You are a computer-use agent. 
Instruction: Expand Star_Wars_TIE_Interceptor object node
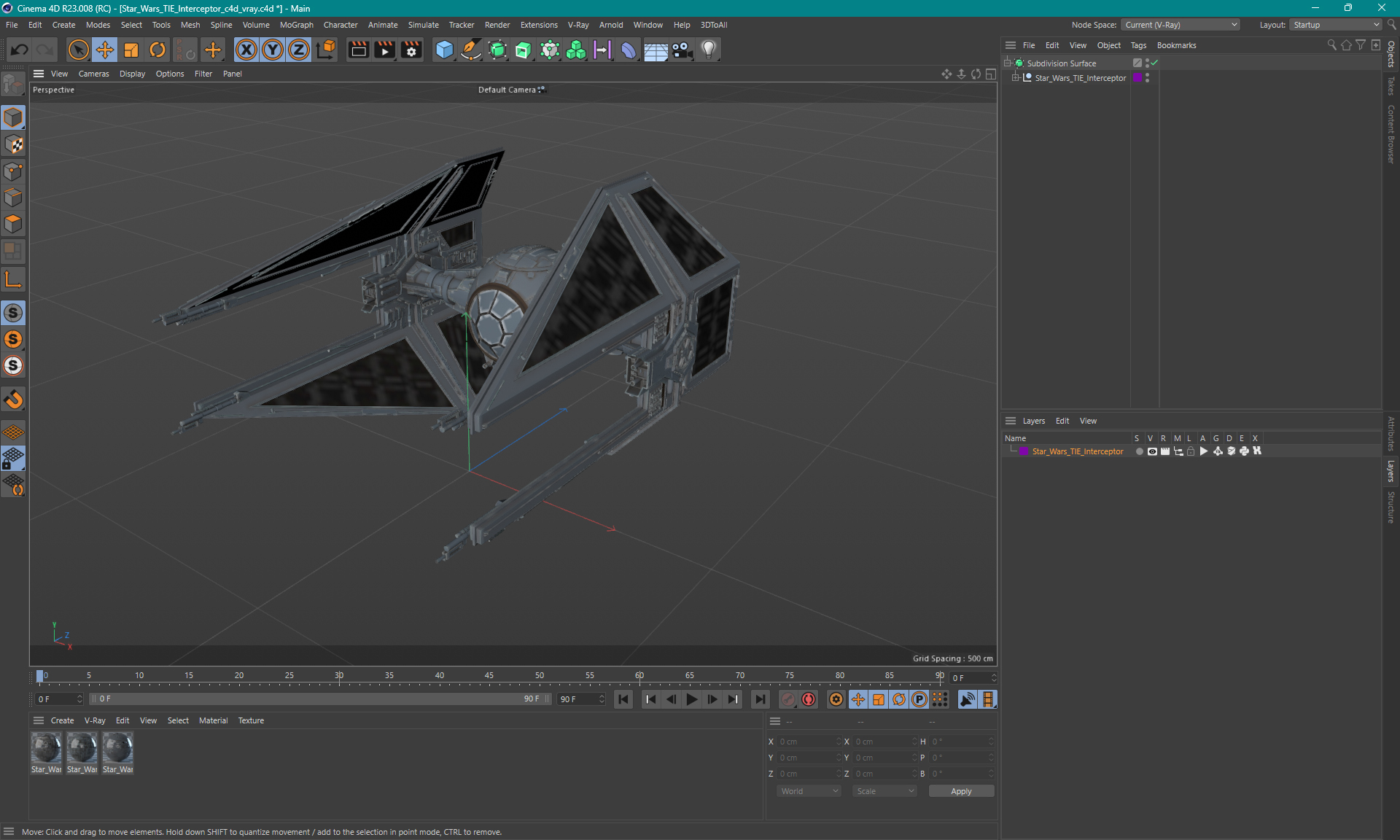[x=1015, y=77]
